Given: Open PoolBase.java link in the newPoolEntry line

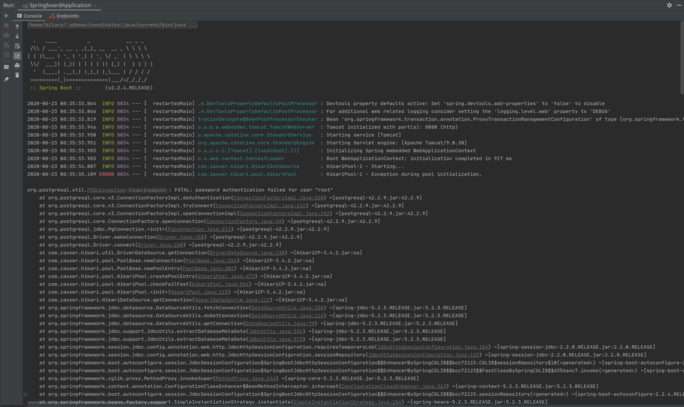Looking at the screenshot, I should [209, 269].
